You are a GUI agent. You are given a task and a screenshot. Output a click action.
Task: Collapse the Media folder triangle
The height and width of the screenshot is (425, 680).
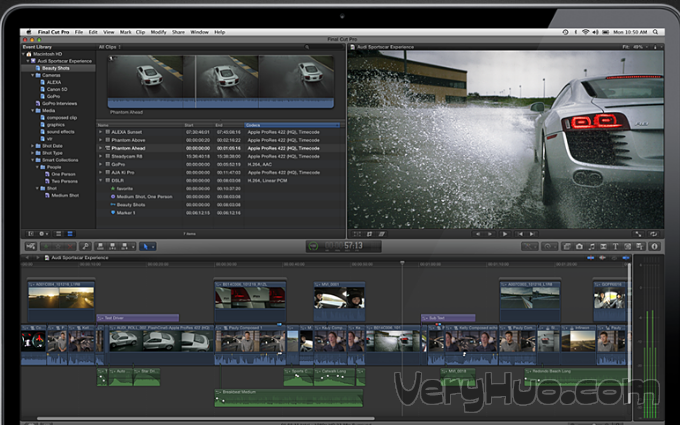coord(33,111)
